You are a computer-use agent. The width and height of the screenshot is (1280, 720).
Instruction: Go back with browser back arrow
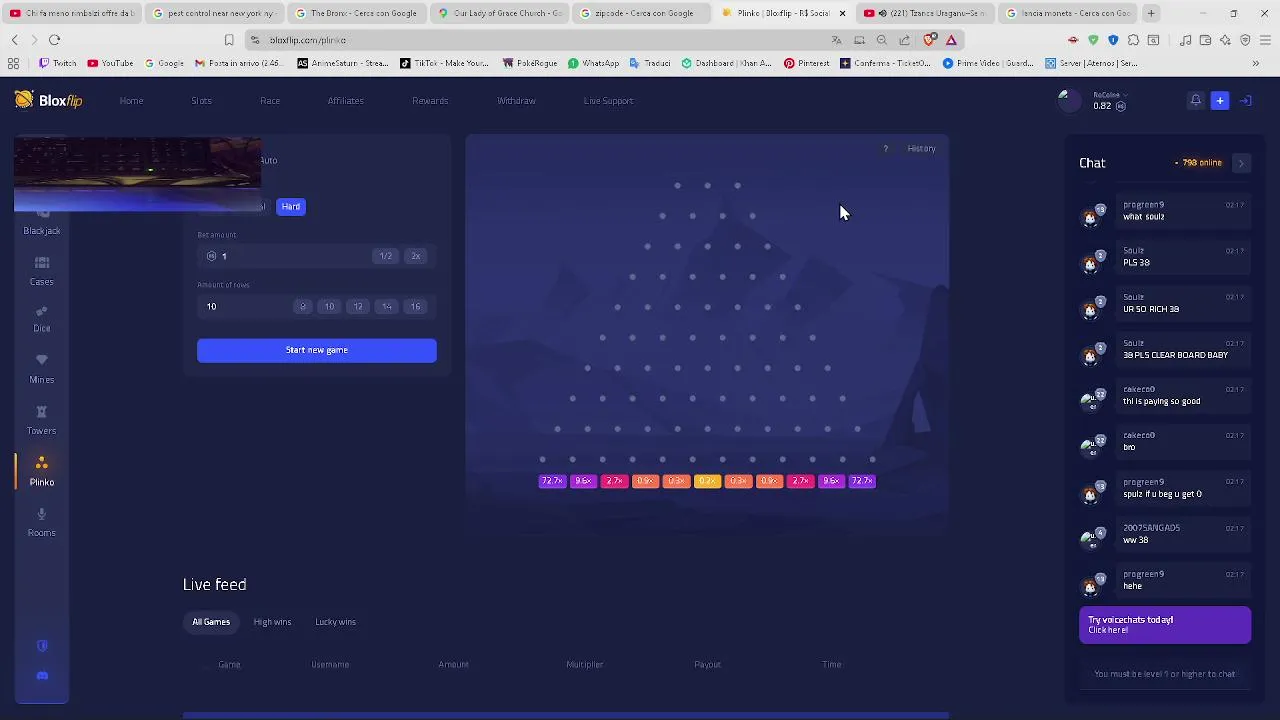pos(14,40)
